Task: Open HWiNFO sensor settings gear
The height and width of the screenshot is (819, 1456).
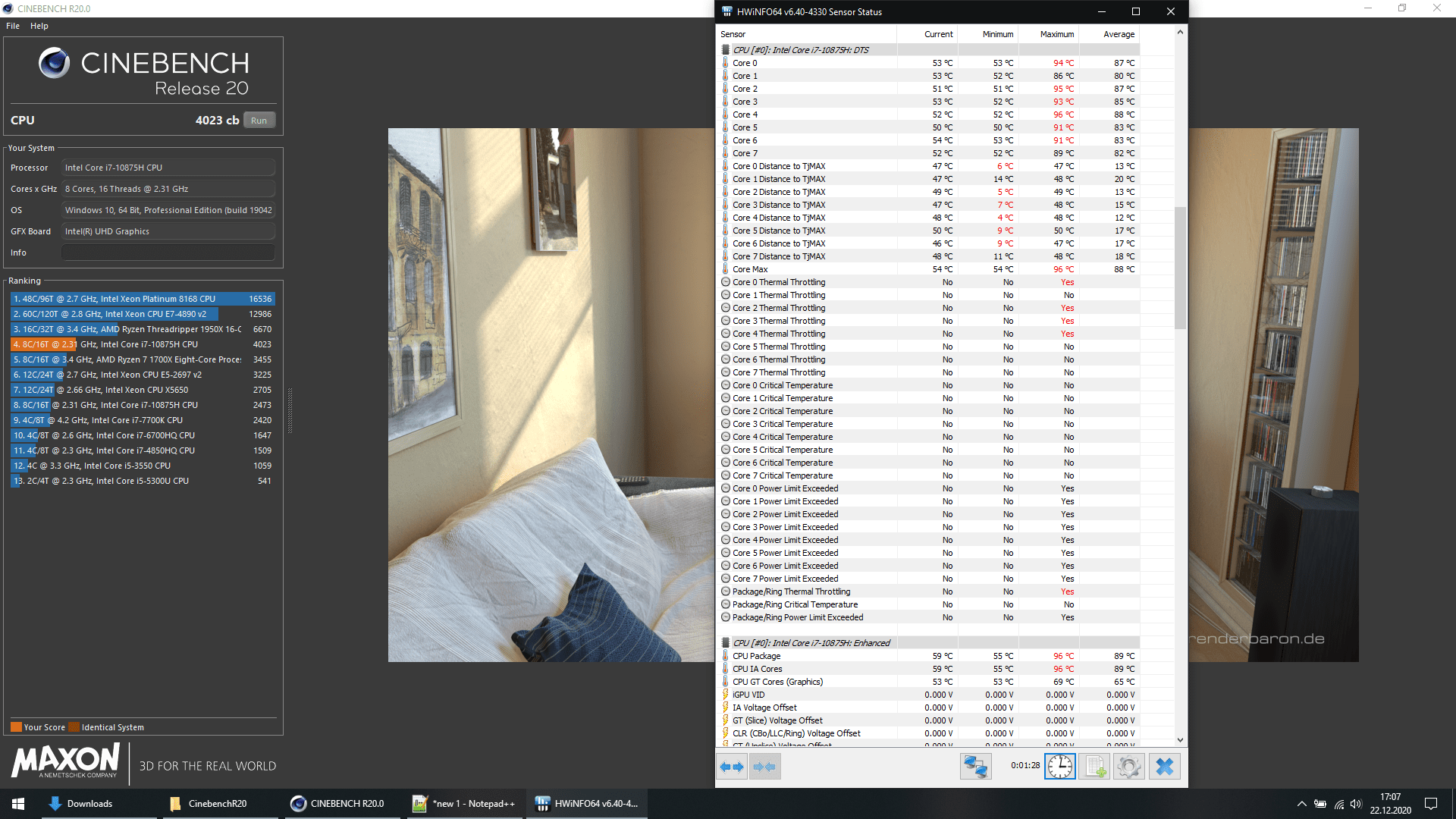Action: click(1128, 767)
